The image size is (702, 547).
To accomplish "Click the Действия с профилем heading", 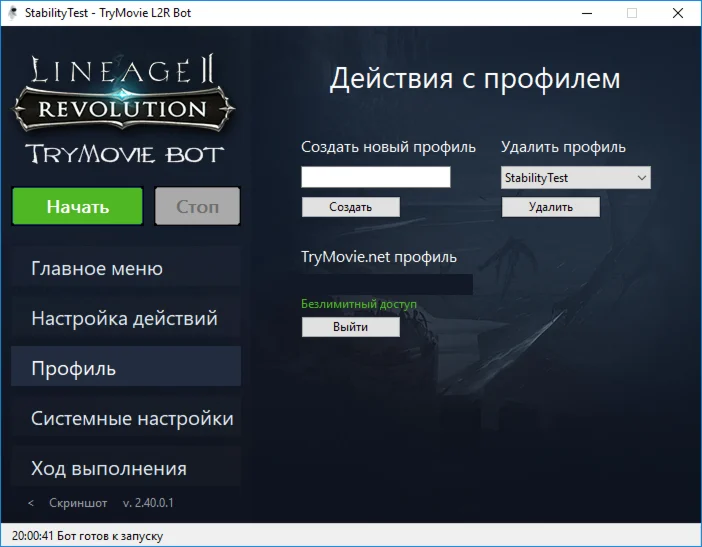I will click(x=475, y=79).
